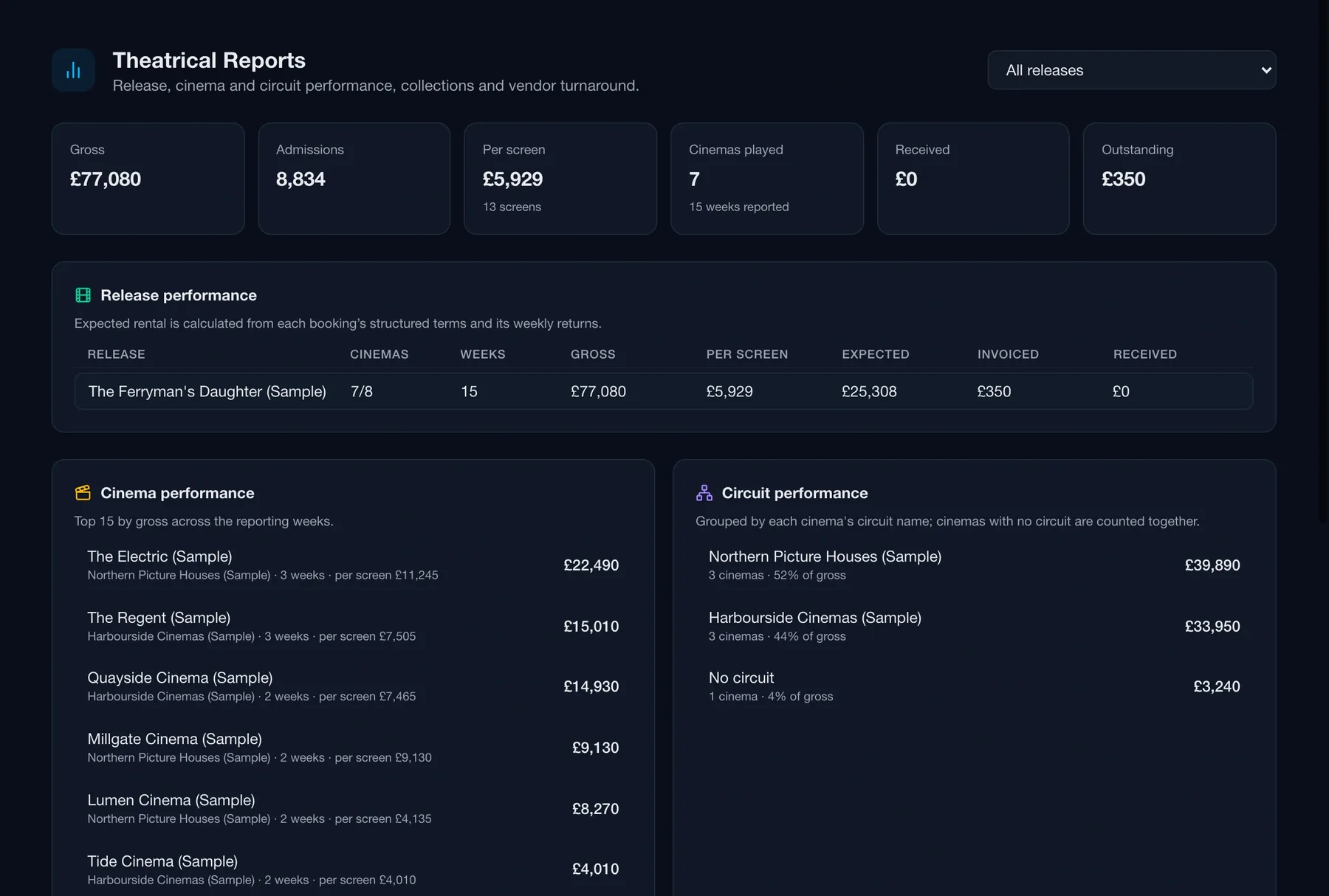Click the £15,010 gross amount
This screenshot has width=1329, height=896.
pos(591,626)
